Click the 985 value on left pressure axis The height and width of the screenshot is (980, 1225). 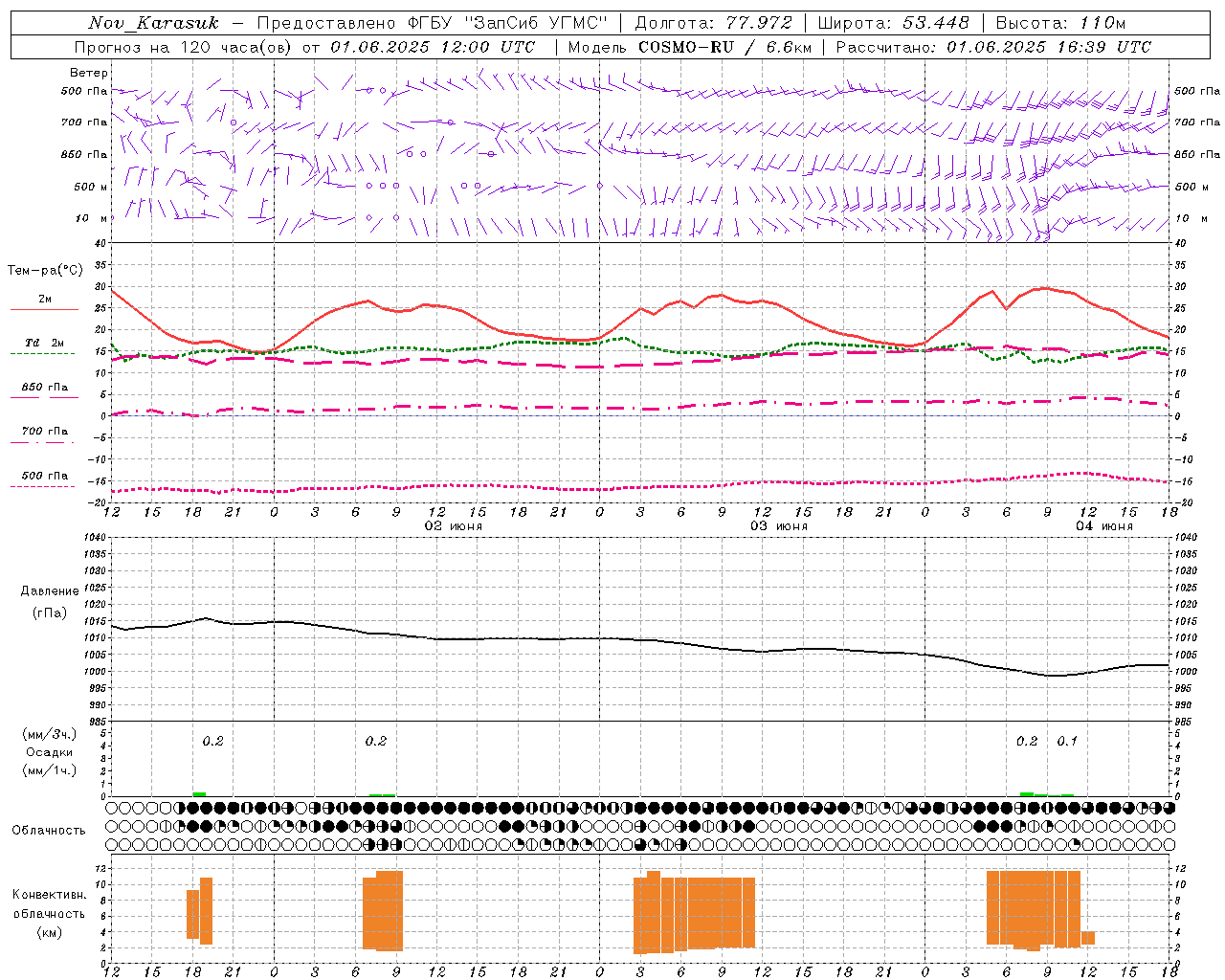[x=96, y=722]
